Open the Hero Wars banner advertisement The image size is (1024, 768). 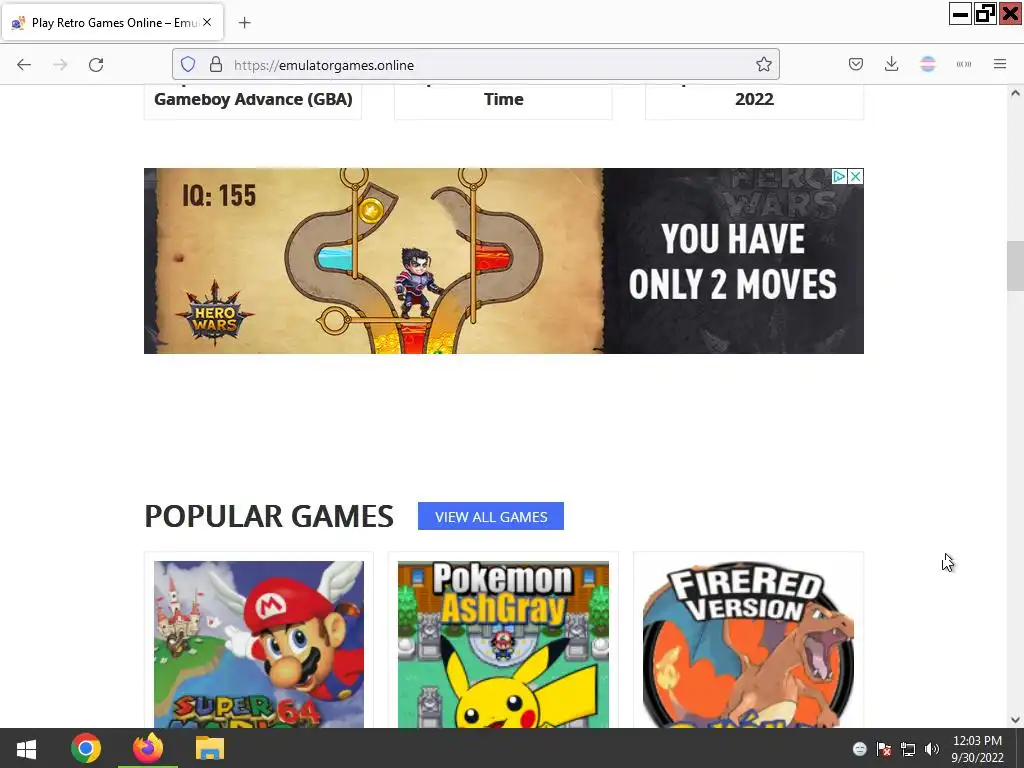tap(504, 261)
